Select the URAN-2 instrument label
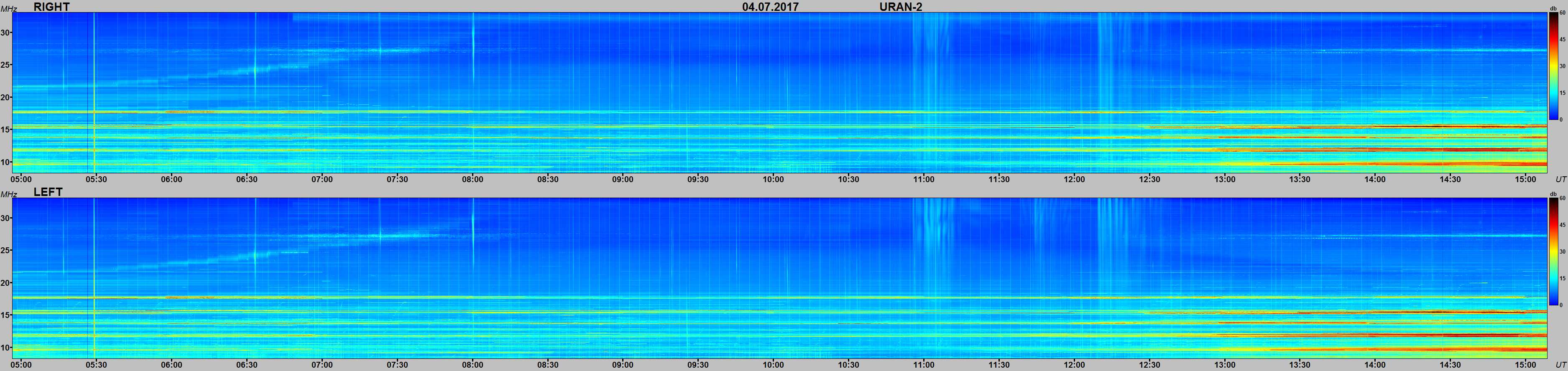This screenshot has width=1568, height=371. click(900, 7)
